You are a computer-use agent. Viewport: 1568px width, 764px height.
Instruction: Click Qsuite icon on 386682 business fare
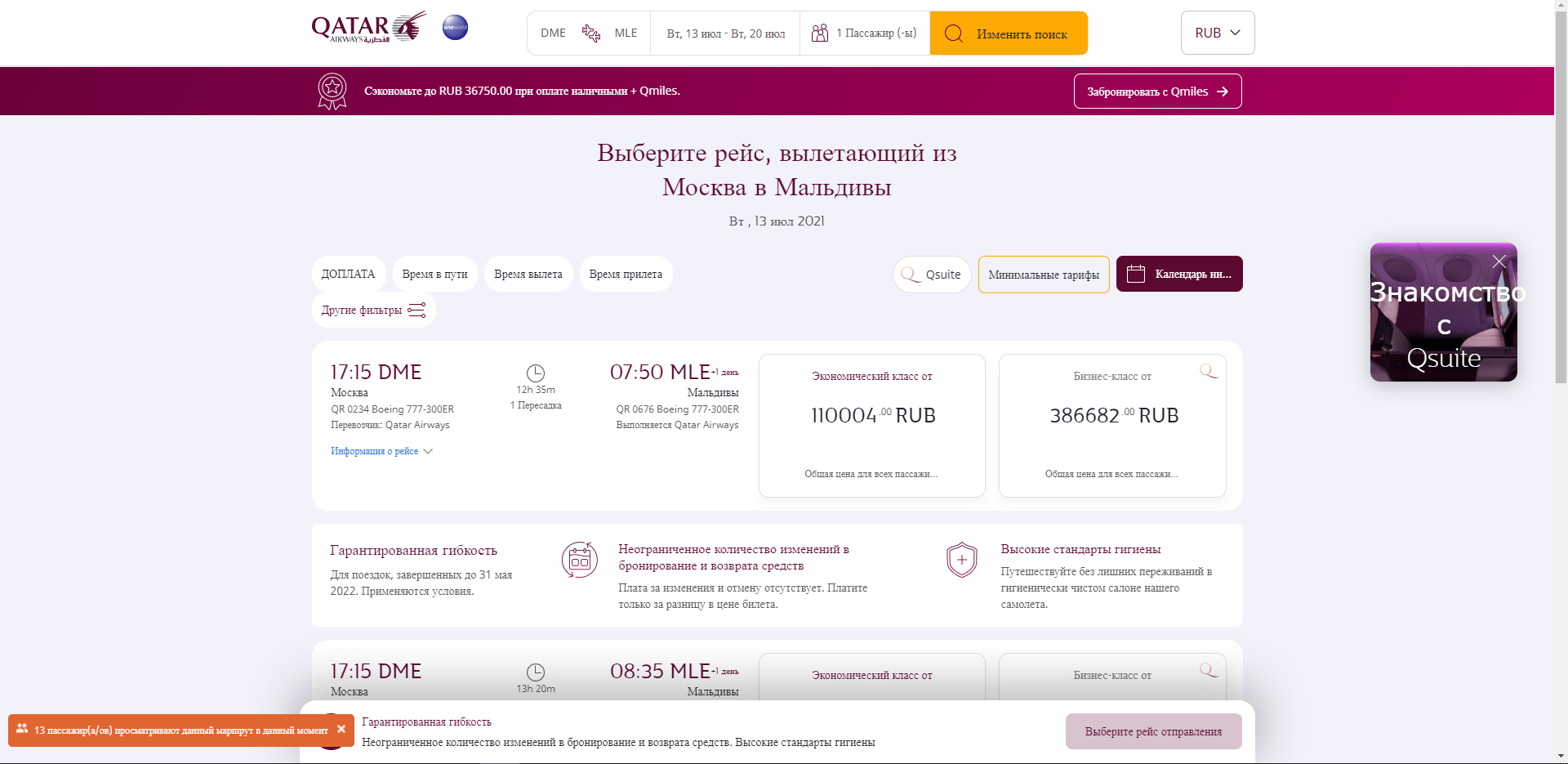[x=1208, y=372]
